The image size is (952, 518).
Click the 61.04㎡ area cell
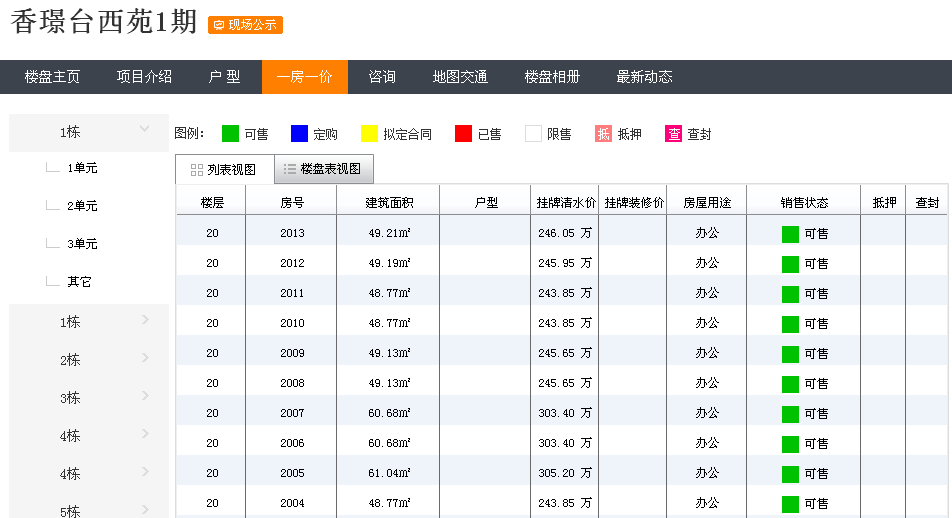(x=389, y=473)
